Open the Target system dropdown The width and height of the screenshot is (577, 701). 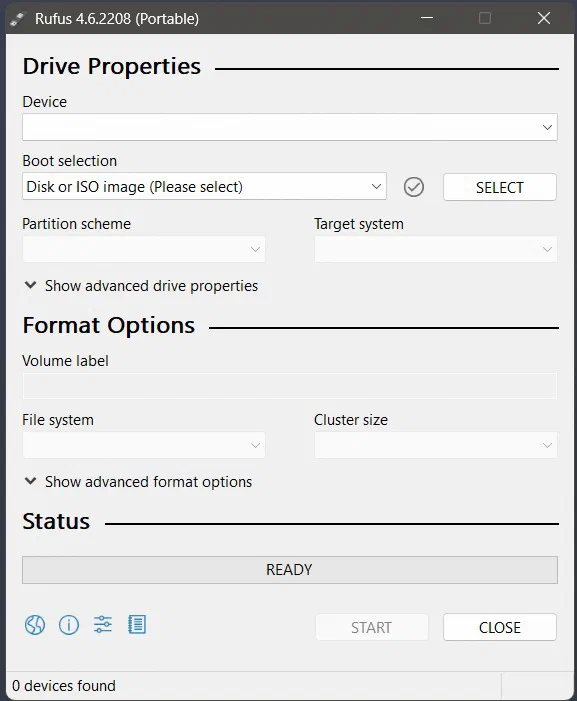[436, 249]
